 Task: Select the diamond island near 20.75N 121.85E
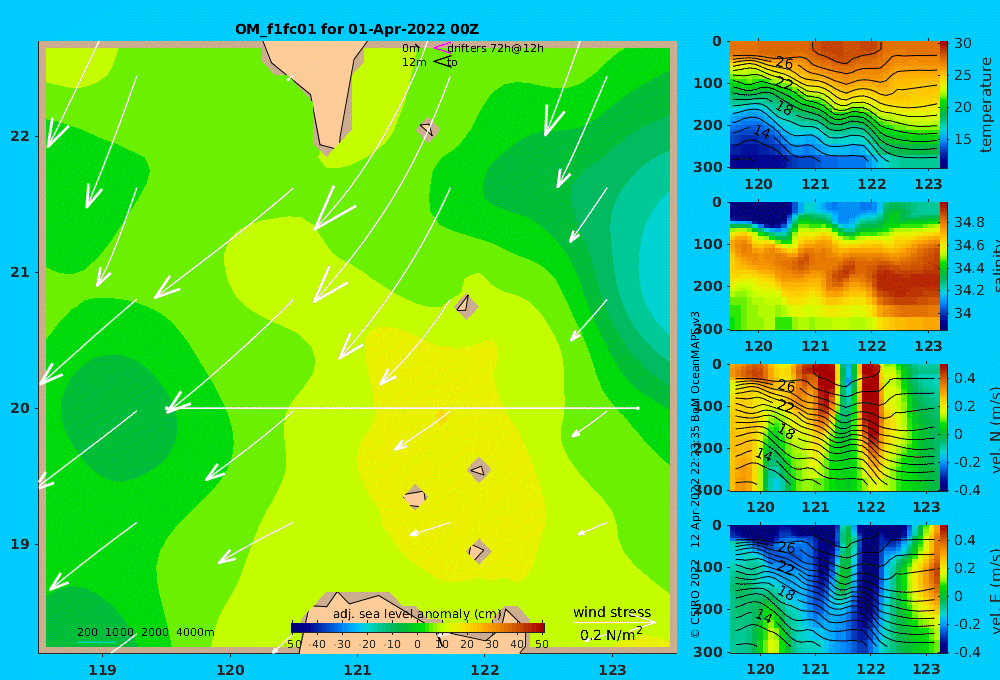(x=466, y=306)
